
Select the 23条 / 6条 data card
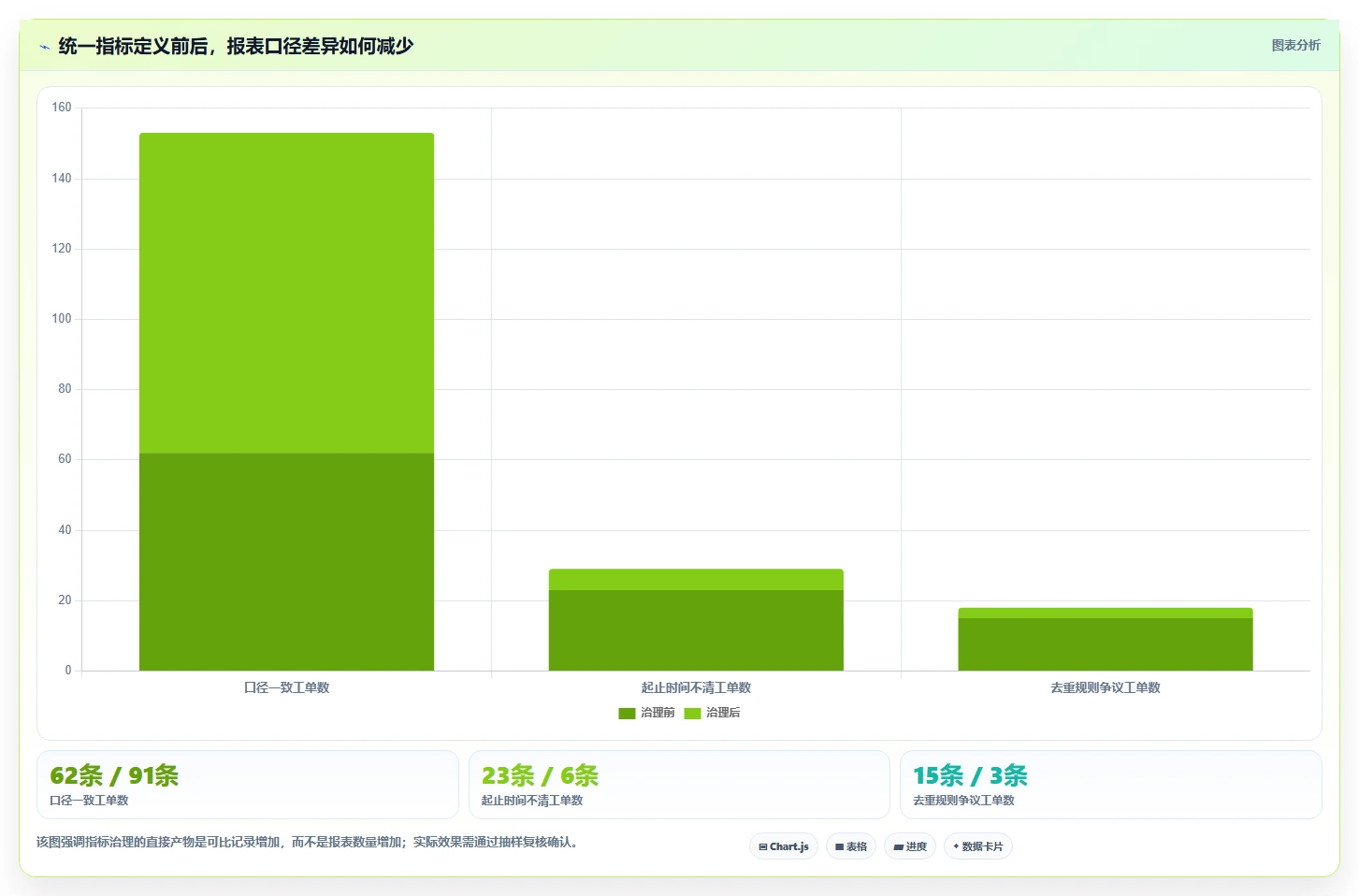pos(679,785)
